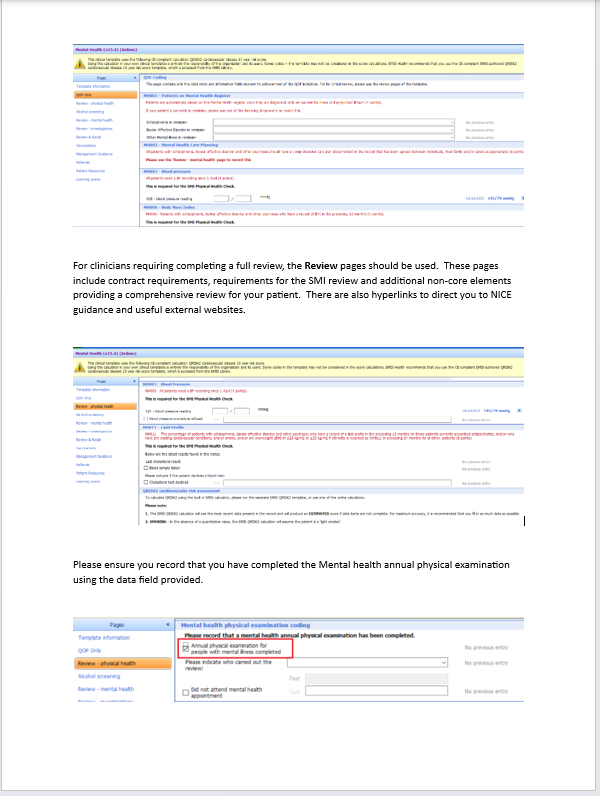Click the 'Mental health physical examination coding' heading
Screen dimensions: 600x796
[246, 625]
